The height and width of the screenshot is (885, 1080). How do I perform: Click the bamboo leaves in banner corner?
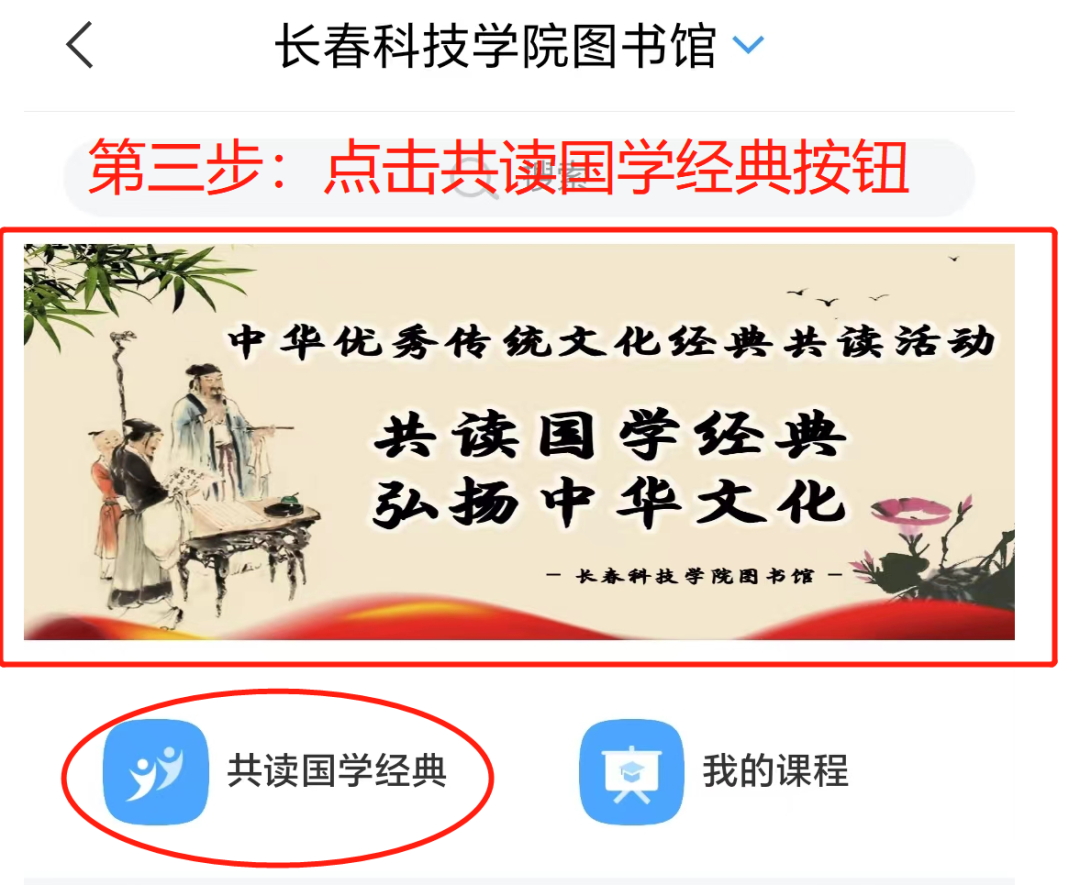click(x=117, y=289)
